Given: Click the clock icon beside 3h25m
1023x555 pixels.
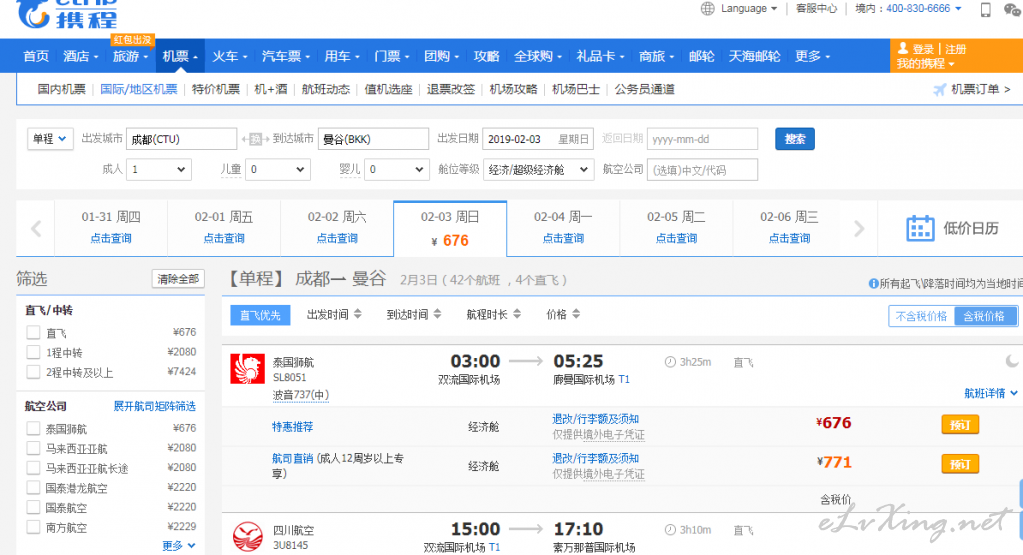Looking at the screenshot, I should click(x=670, y=362).
